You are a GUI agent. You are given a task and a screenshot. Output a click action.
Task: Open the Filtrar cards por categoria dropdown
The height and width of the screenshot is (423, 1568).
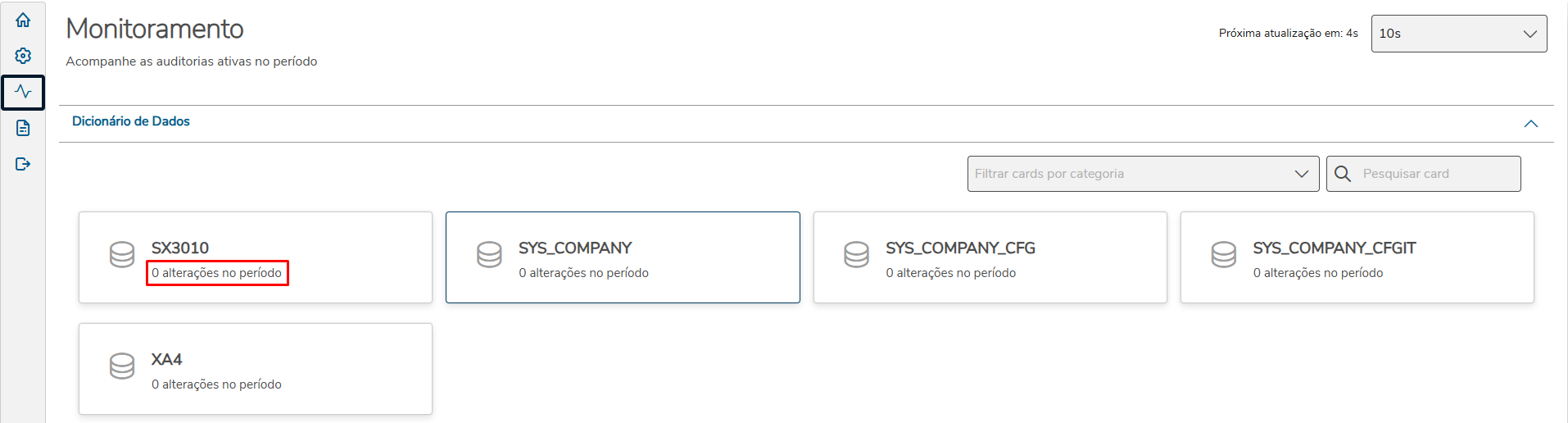coord(1143,174)
